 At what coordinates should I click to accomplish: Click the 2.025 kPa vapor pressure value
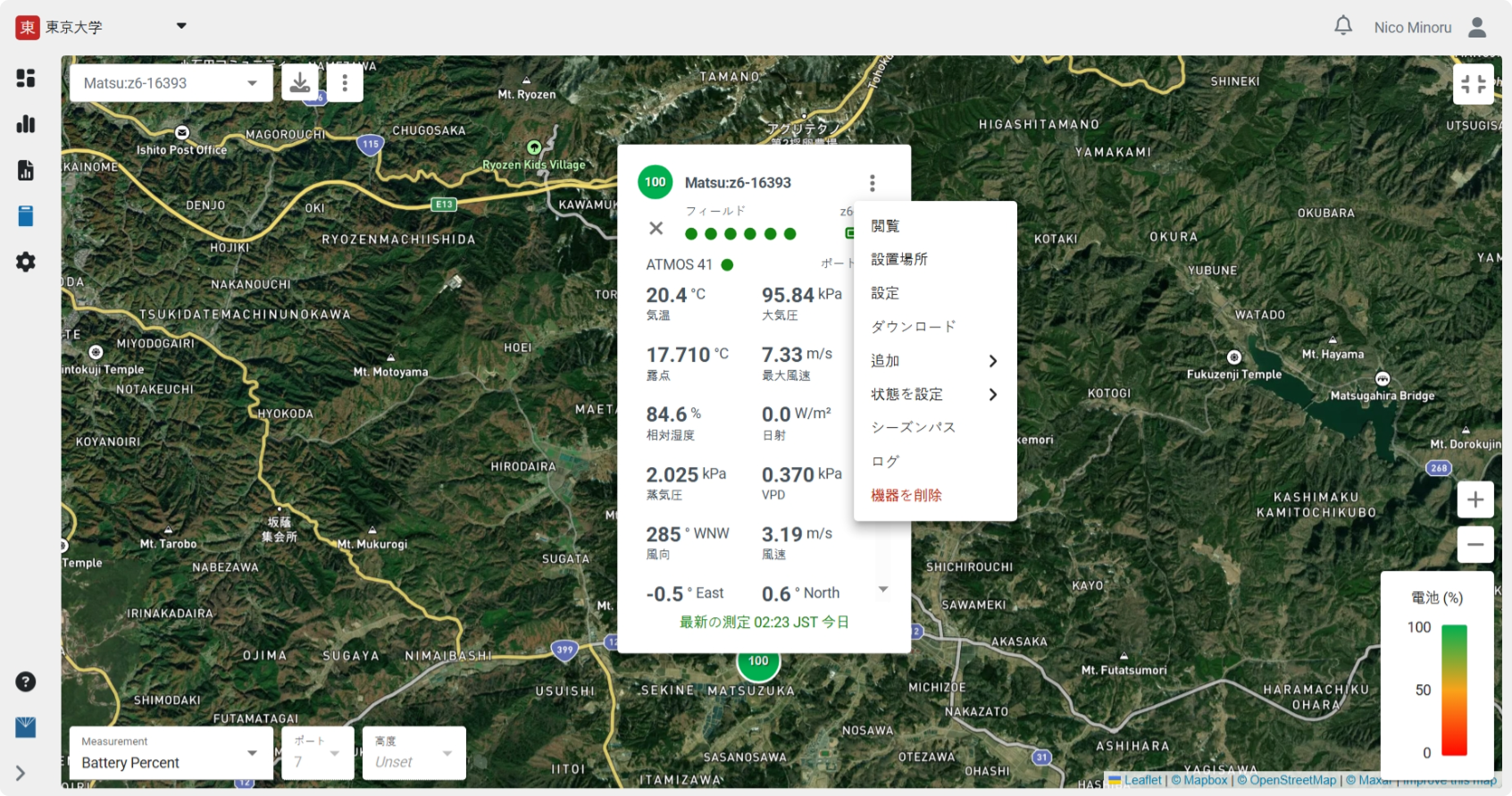(x=686, y=474)
